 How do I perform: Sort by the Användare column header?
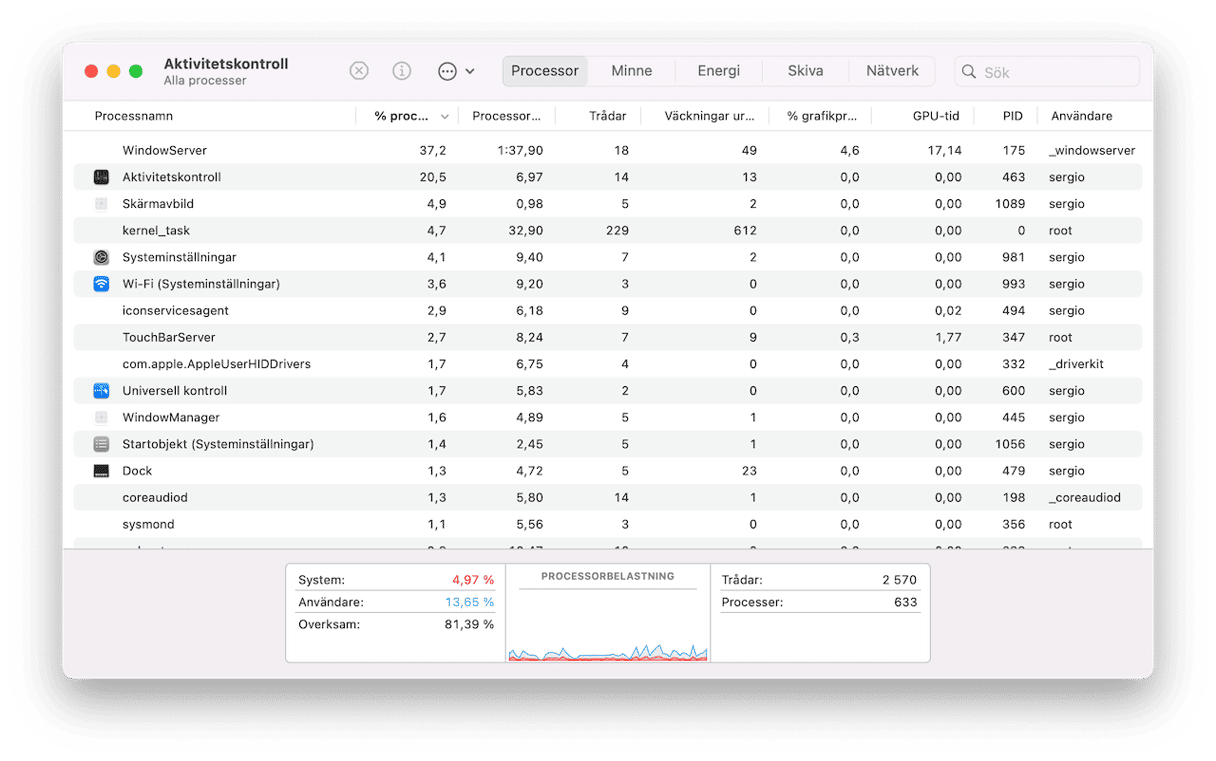(1082, 116)
